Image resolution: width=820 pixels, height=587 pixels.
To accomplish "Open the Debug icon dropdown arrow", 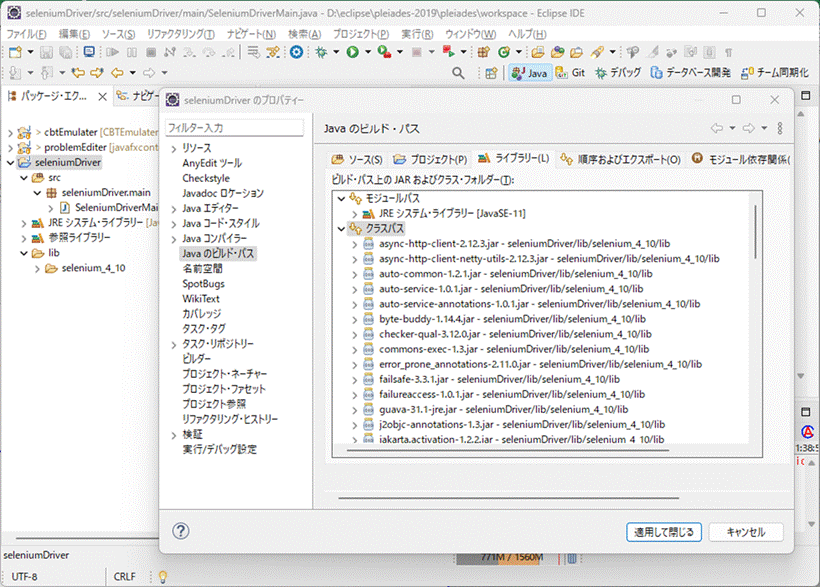I will pyautogui.click(x=336, y=52).
